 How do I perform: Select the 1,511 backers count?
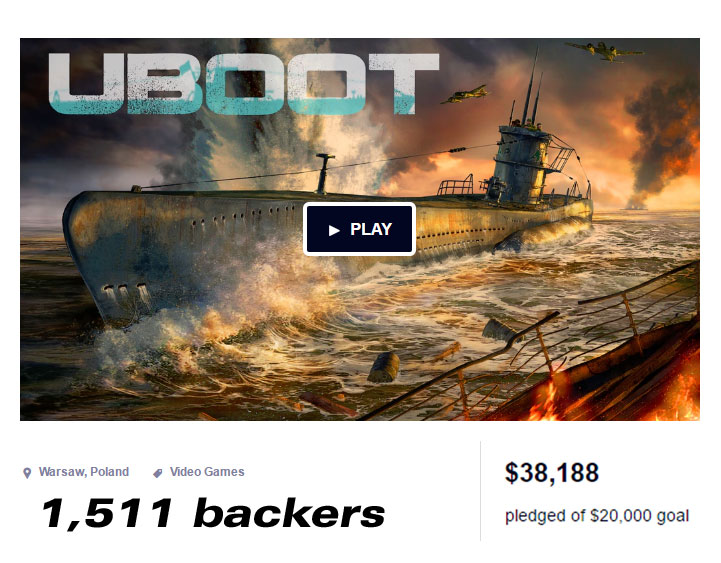coord(213,513)
